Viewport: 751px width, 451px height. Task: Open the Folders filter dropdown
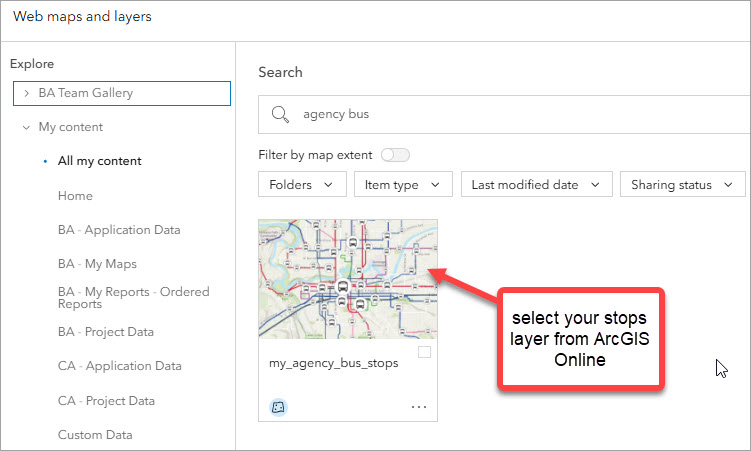(x=302, y=184)
